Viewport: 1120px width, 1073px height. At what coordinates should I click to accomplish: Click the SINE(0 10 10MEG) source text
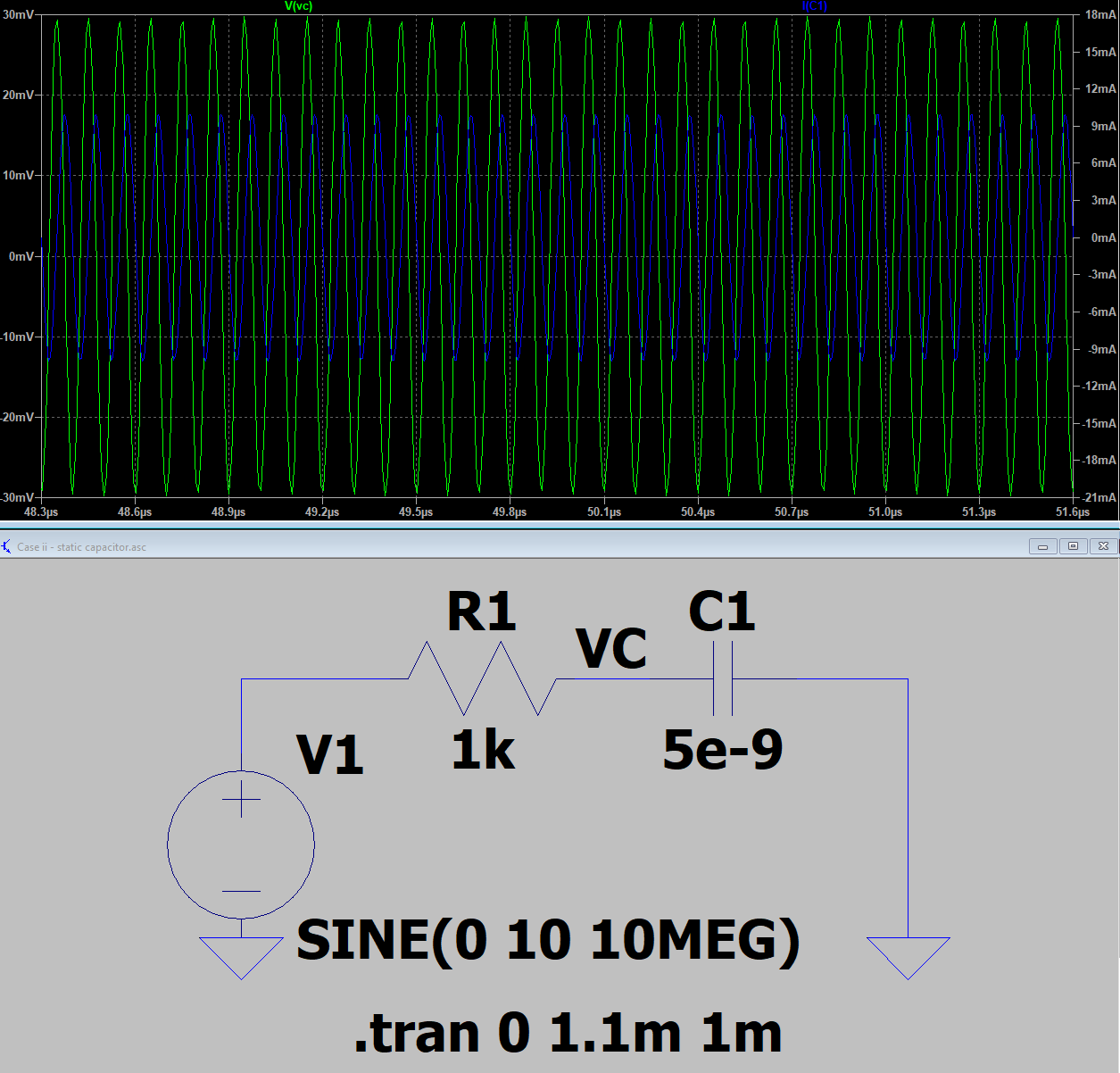[547, 940]
